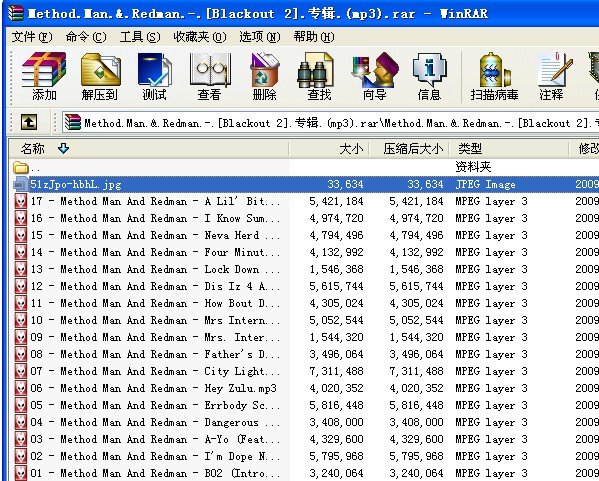Sort by the 类型 column header
The image size is (599, 481).
coord(508,148)
